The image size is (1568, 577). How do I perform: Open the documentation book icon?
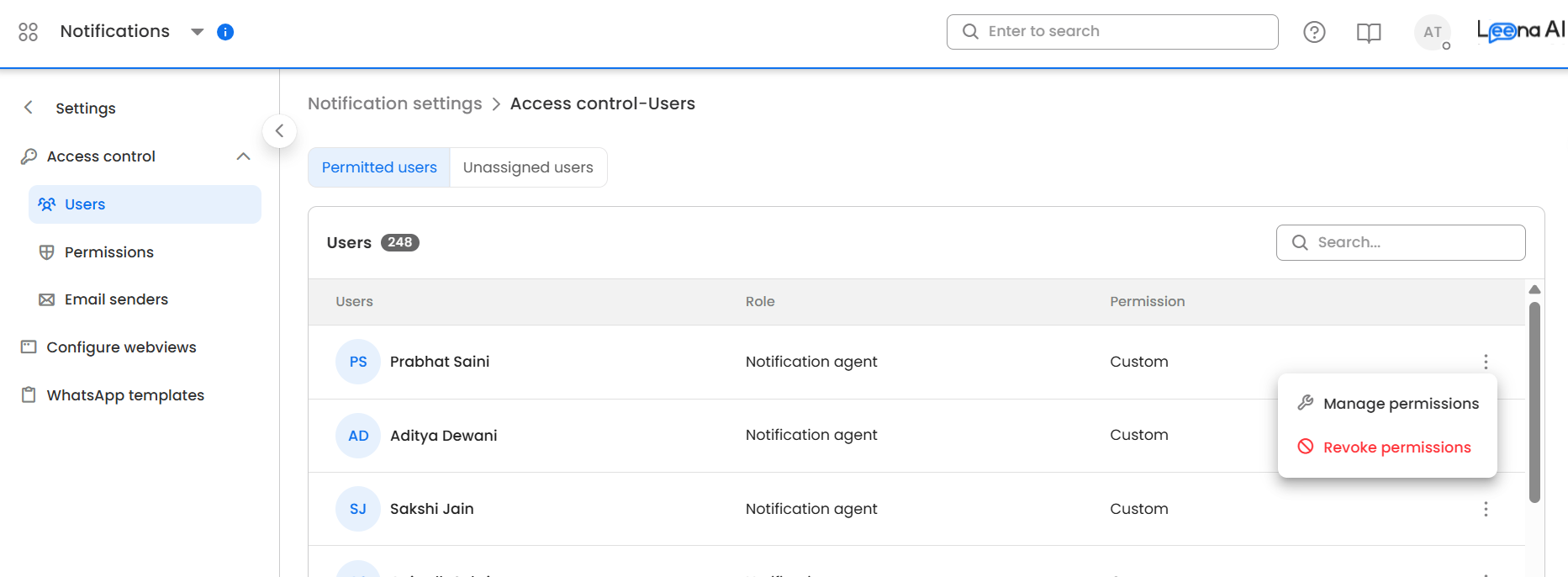coord(1369,33)
